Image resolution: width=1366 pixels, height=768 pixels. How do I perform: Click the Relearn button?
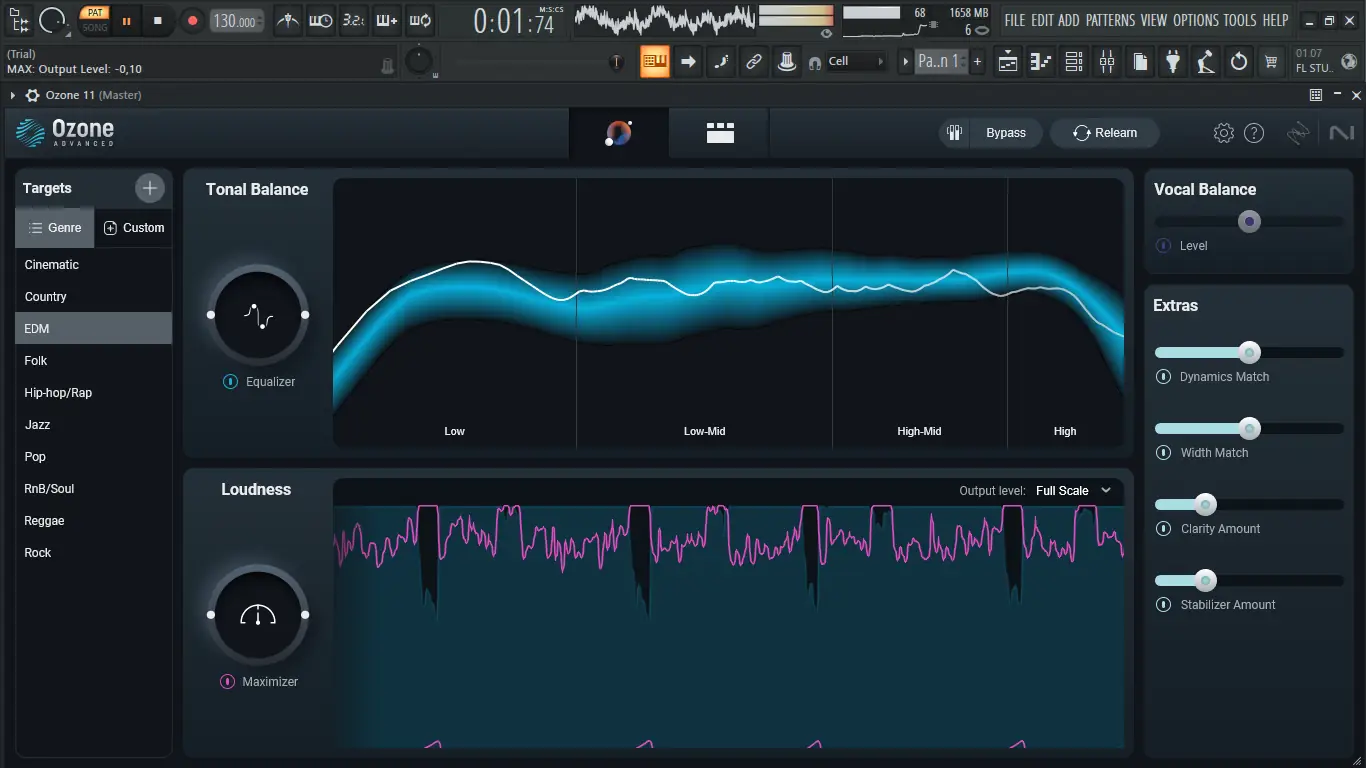pos(1105,133)
